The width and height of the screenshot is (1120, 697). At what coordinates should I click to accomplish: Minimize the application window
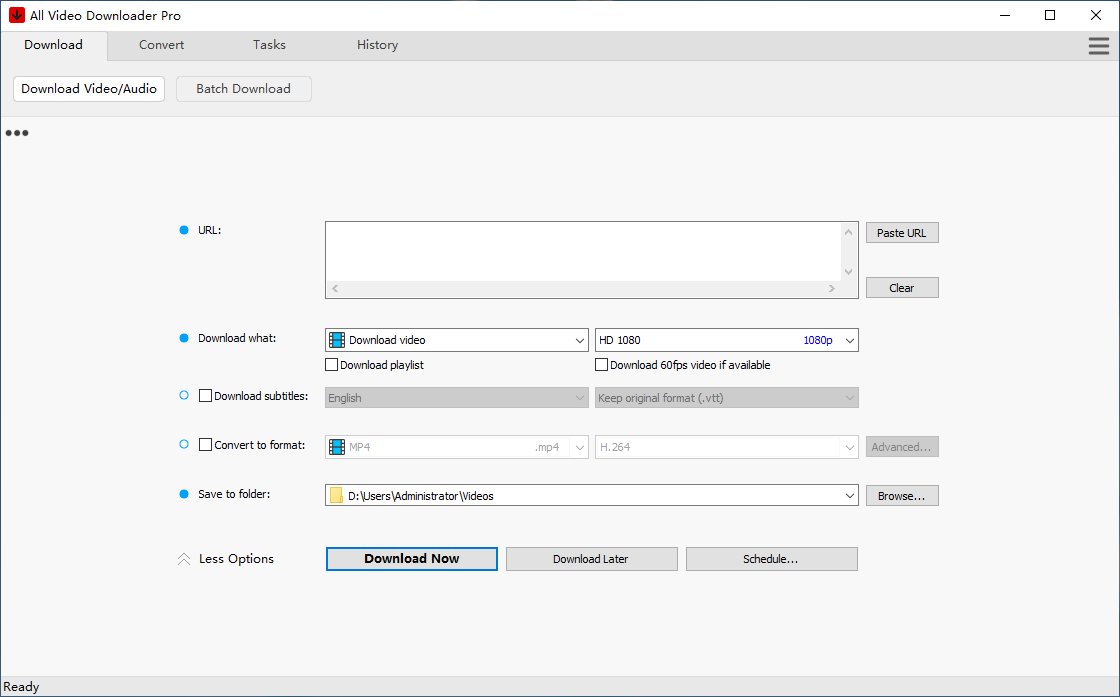coord(1005,15)
